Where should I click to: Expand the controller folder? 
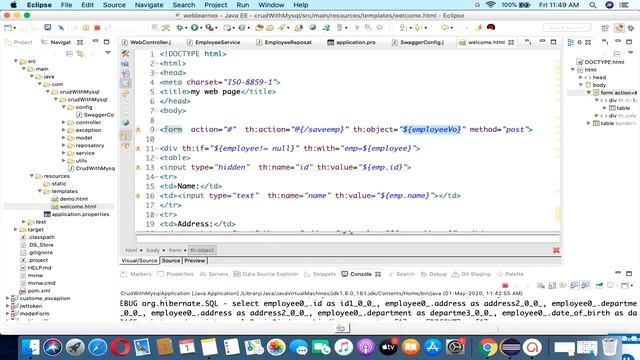[x=63, y=122]
